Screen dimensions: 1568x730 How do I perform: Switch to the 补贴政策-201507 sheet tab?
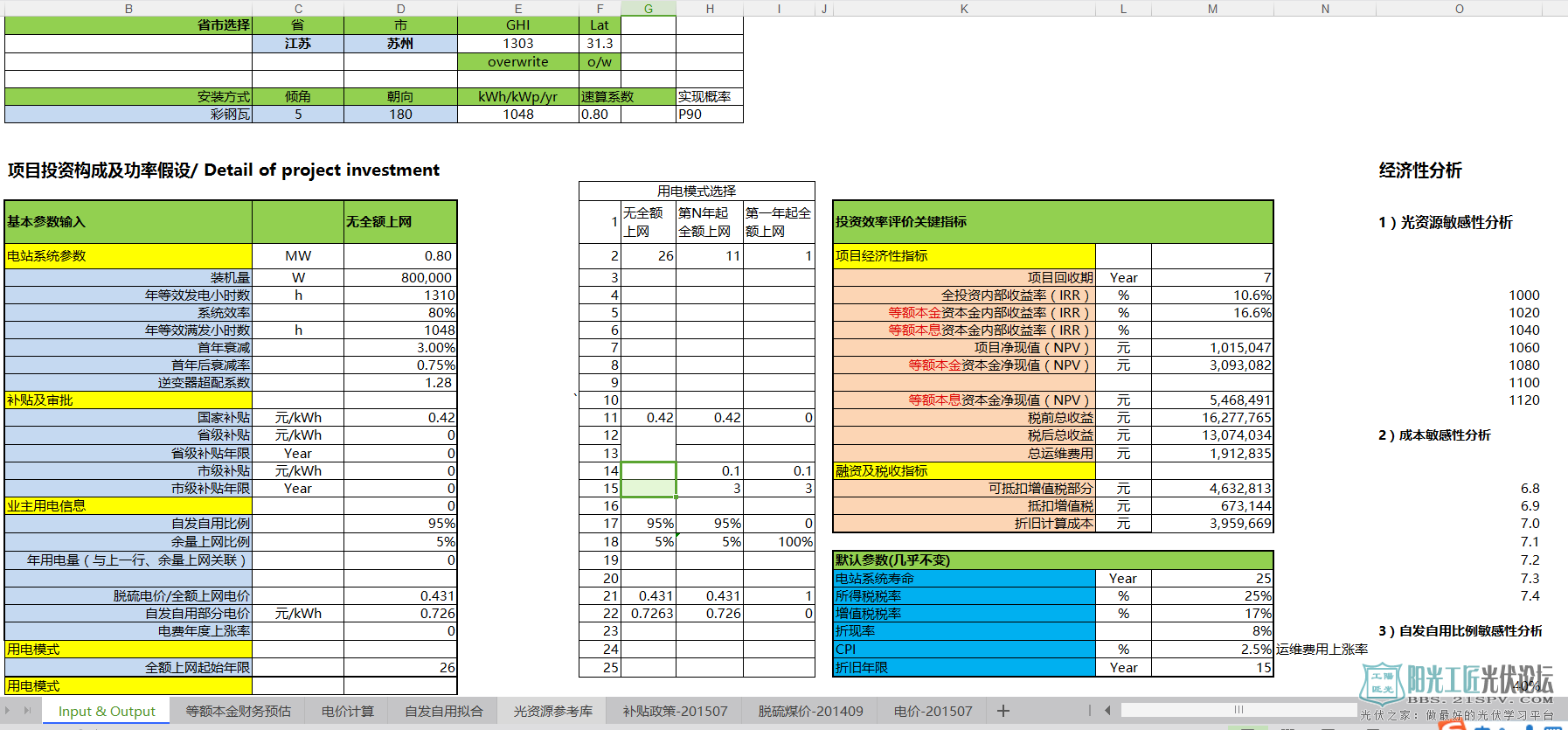tap(675, 711)
